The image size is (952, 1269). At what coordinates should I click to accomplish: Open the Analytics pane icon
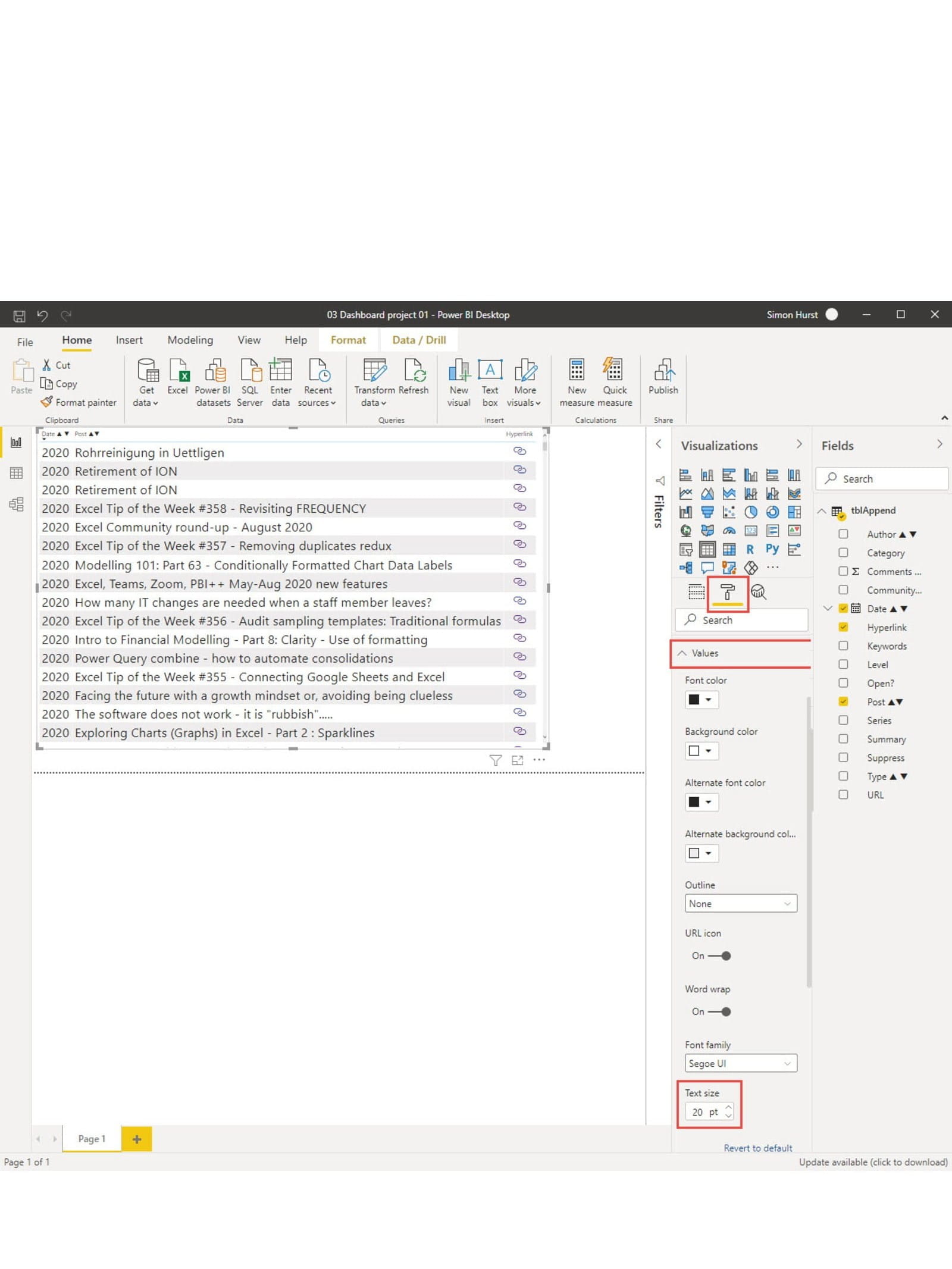(x=758, y=592)
